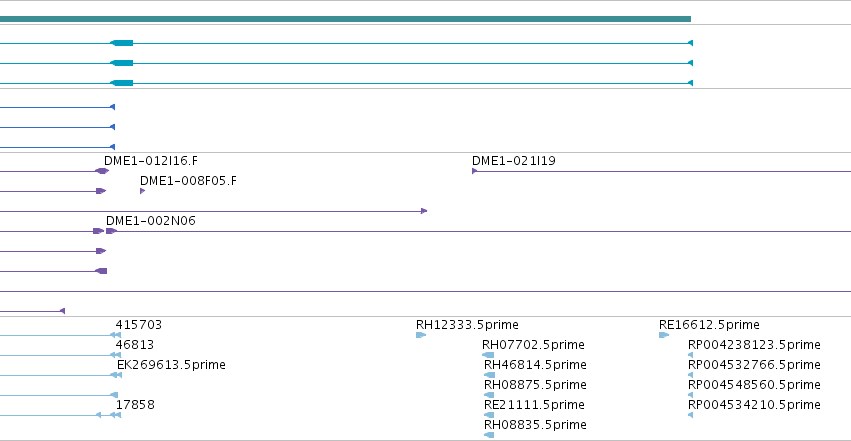Select the RP004548560.5prime feature label
This screenshot has width=851, height=441.
[x=754, y=385]
